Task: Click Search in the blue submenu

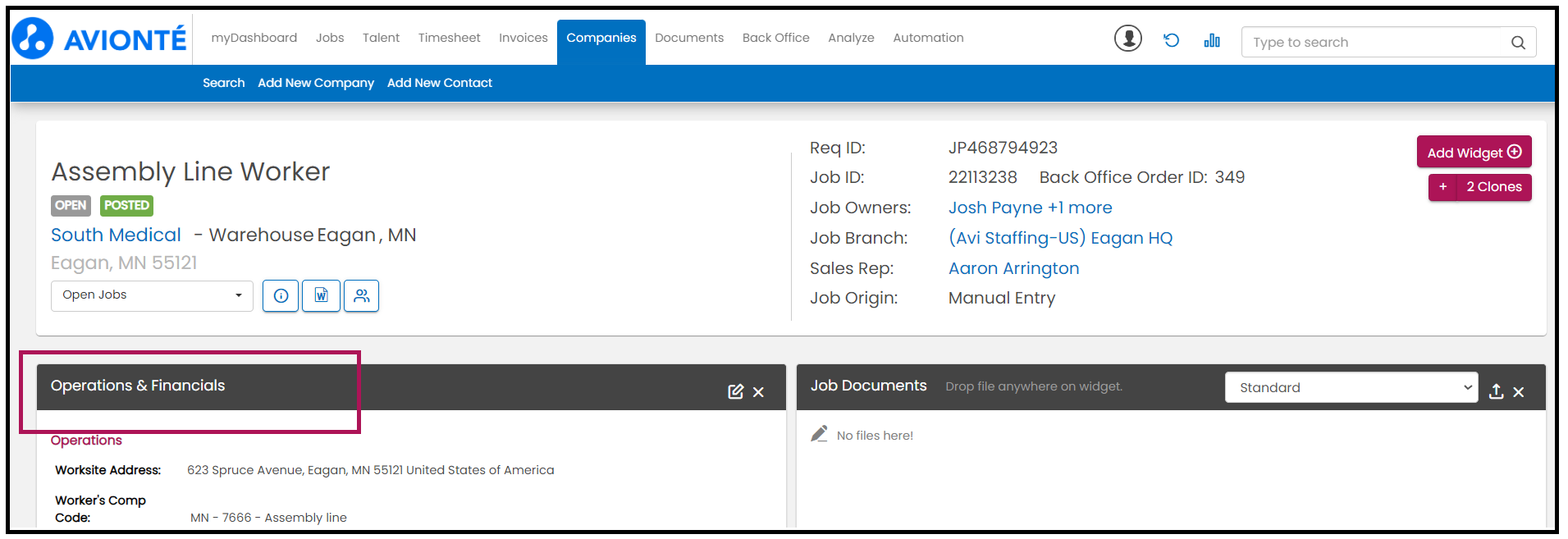Action: [x=223, y=83]
